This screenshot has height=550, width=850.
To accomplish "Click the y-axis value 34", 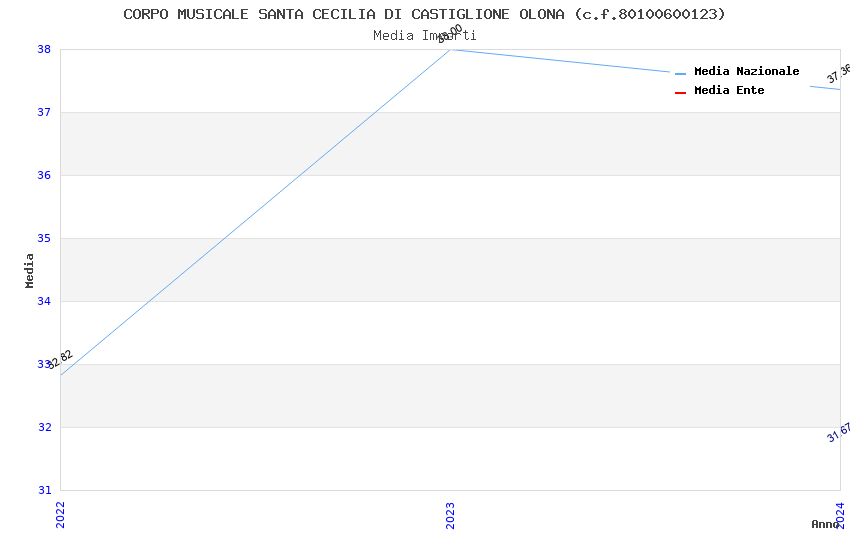I will [44, 301].
